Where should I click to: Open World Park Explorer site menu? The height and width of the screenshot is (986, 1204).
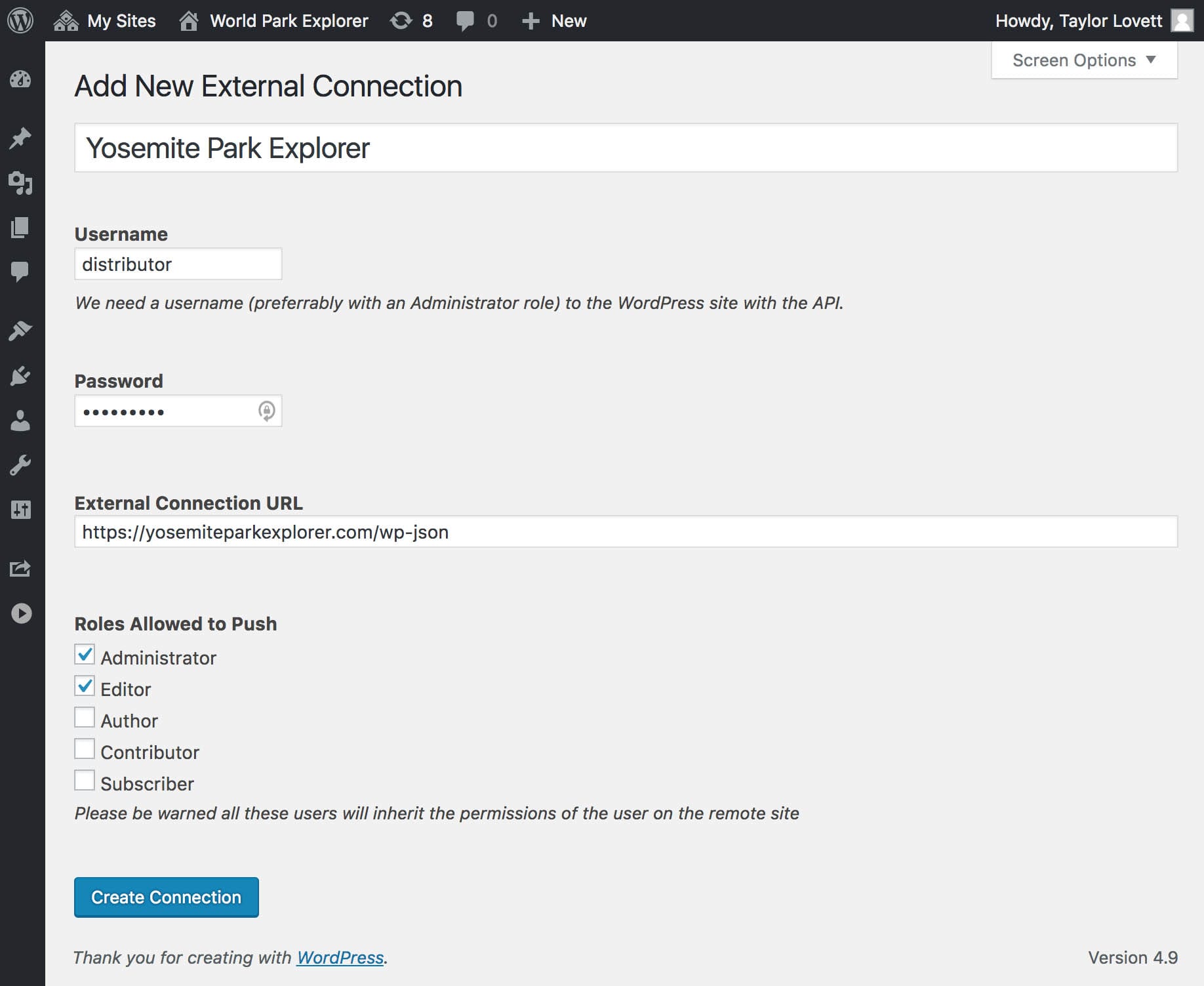(x=273, y=21)
